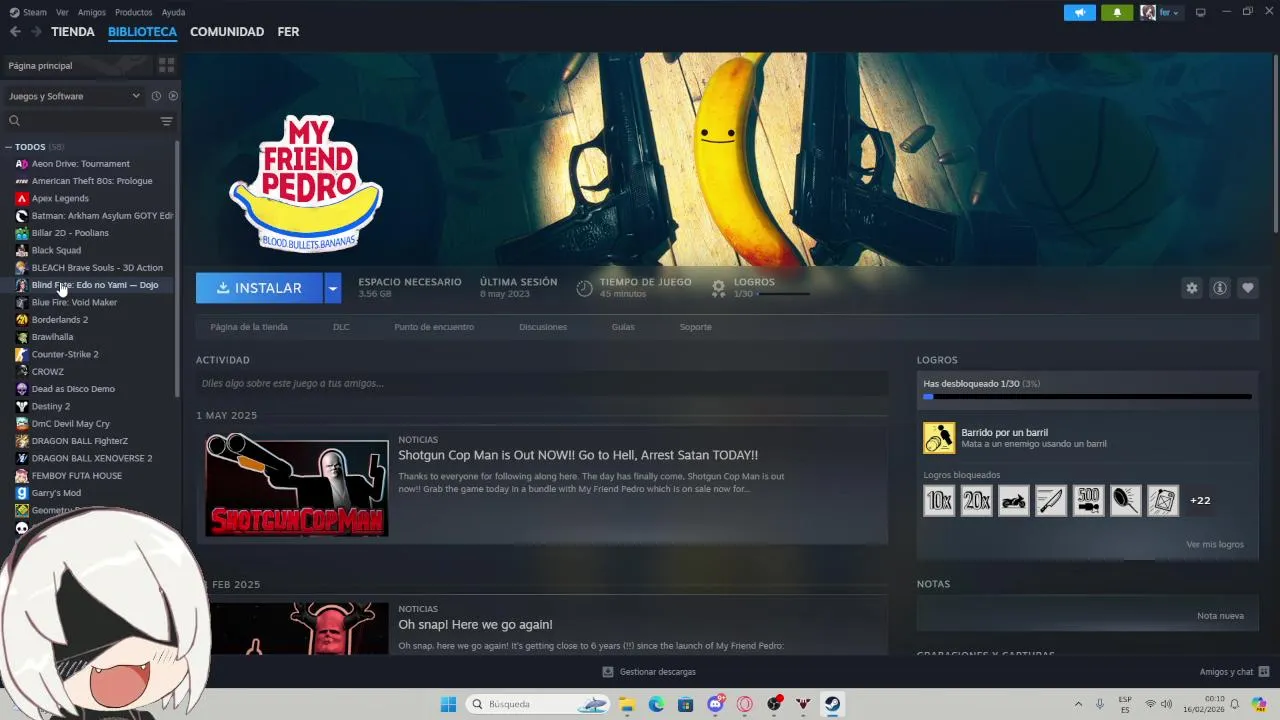Viewport: 1280px width, 720px height.
Task: Click the achievements gear icon beside LOGROS
Action: point(718,288)
